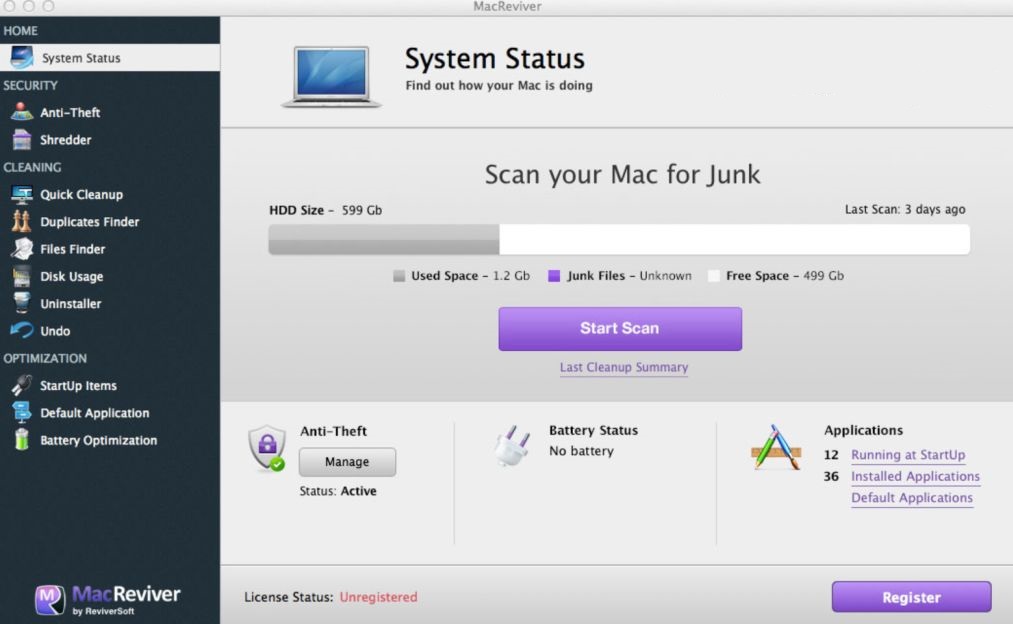Click the System Status laptop icon in sidebar
The image size is (1013, 624).
21,57
